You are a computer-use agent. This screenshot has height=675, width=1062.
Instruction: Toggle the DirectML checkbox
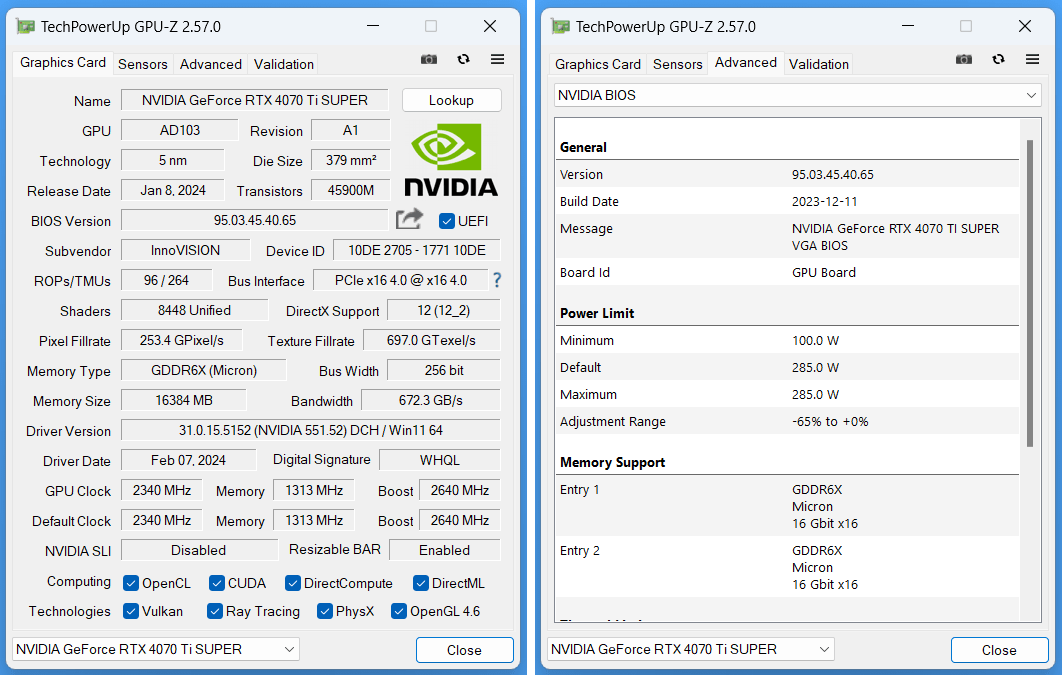click(421, 583)
